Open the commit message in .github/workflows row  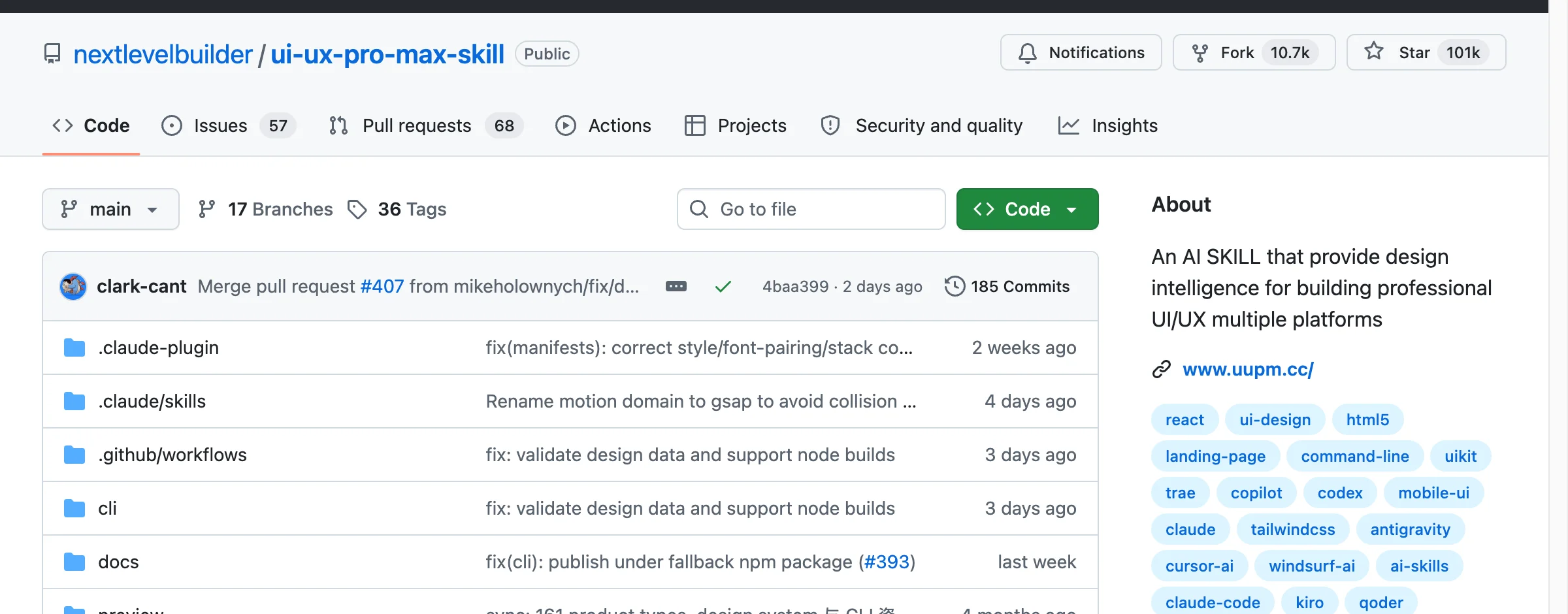pyautogui.click(x=690, y=455)
